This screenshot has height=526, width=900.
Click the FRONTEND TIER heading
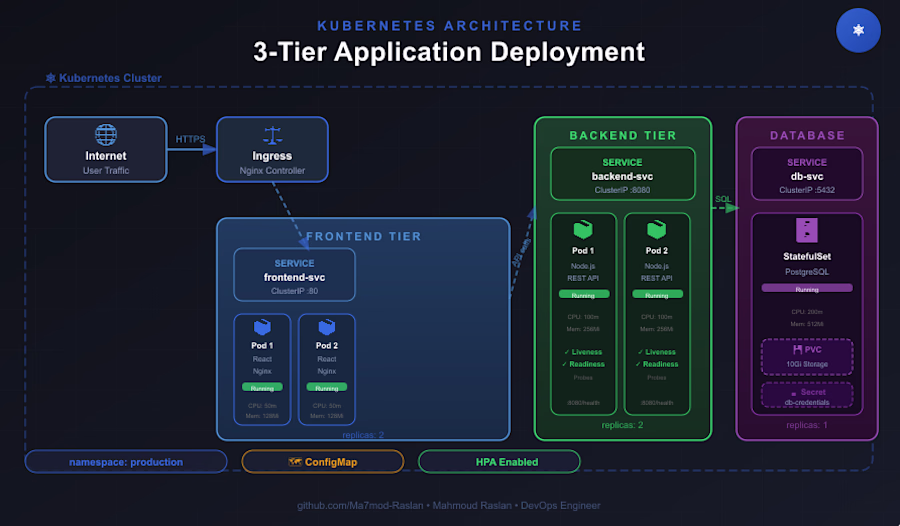363,237
